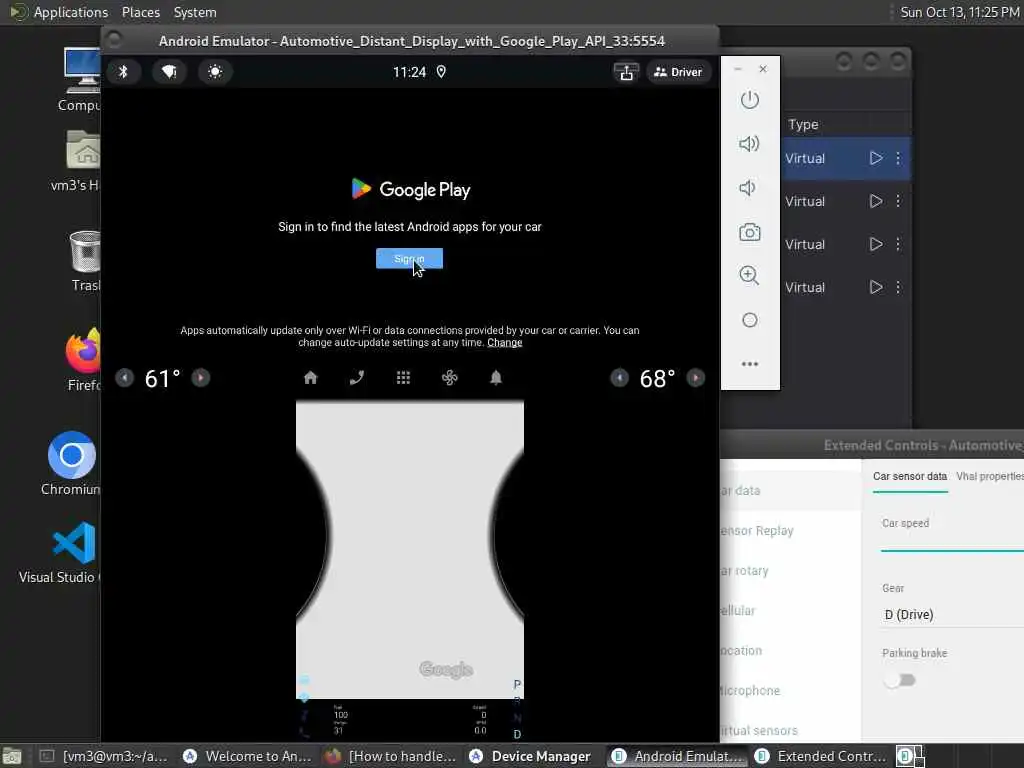
Task: Select Virtual sensors in Extended Controls sidebar
Action: [x=790, y=730]
